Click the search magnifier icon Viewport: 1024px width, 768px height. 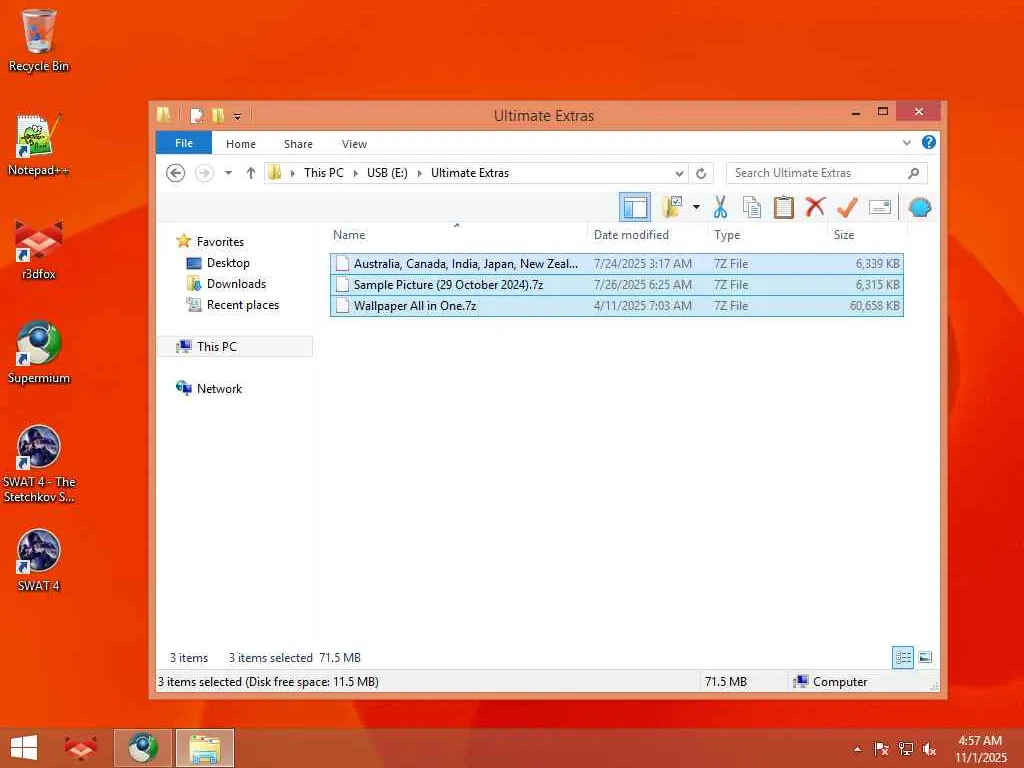[x=914, y=173]
